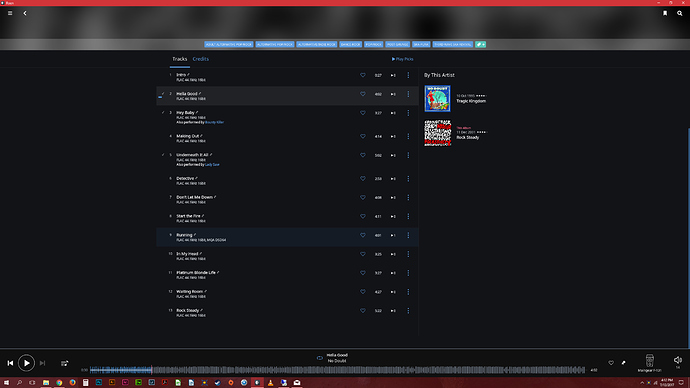690x388 pixels.
Task: Open three-dot menu for Waiting Room
Action: pyautogui.click(x=408, y=292)
